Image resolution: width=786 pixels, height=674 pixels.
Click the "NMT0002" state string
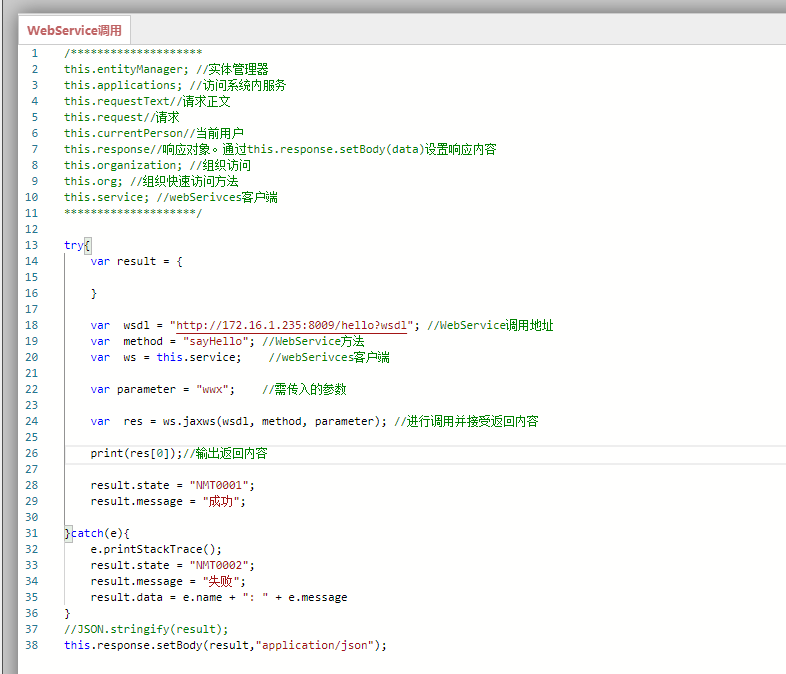pyautogui.click(x=219, y=565)
